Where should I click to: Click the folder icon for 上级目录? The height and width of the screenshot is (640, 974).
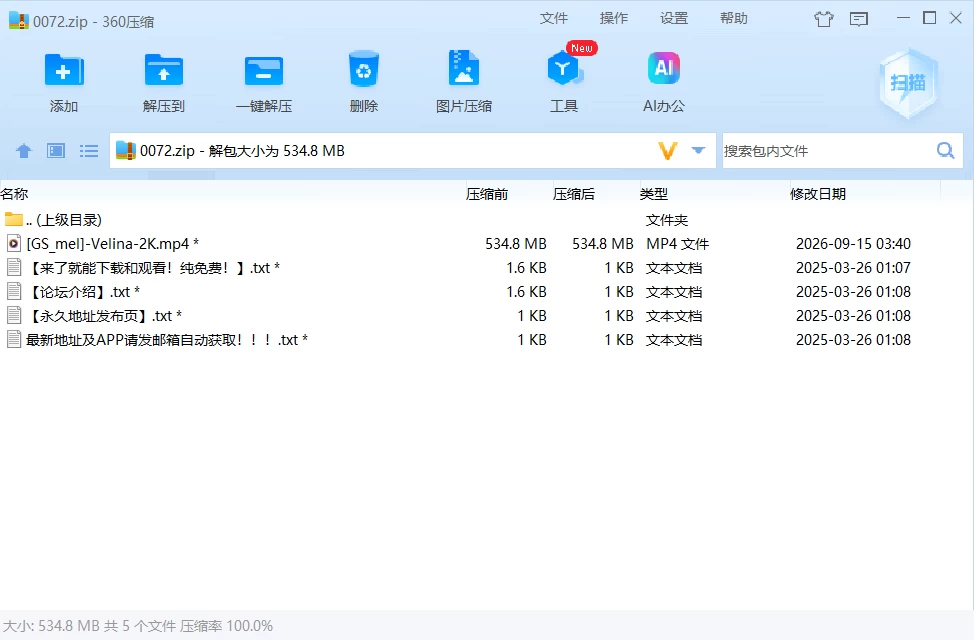coord(14,219)
